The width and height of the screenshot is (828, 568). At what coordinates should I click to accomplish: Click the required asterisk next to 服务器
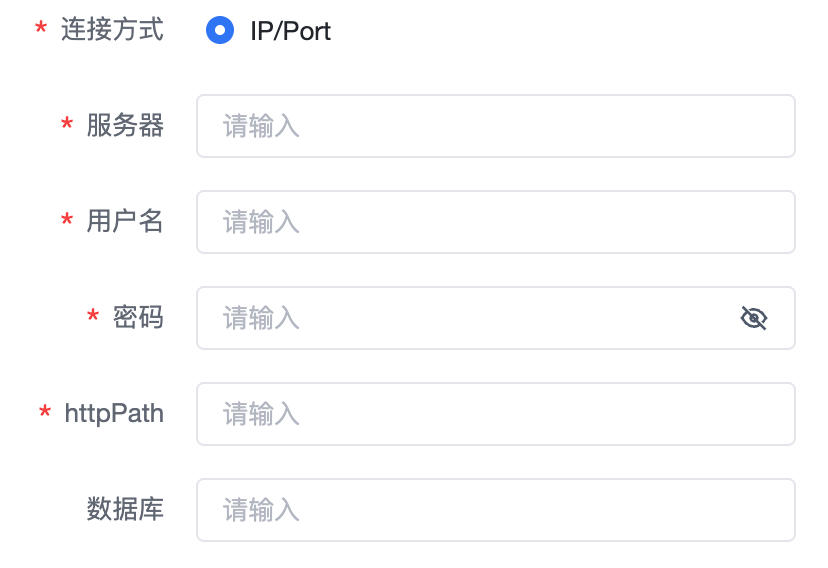[x=67, y=126]
